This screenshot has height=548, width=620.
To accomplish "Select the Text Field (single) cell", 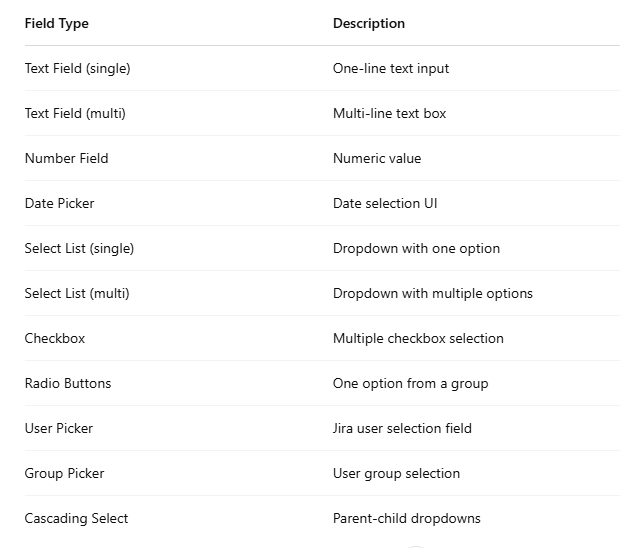I will tap(77, 68).
